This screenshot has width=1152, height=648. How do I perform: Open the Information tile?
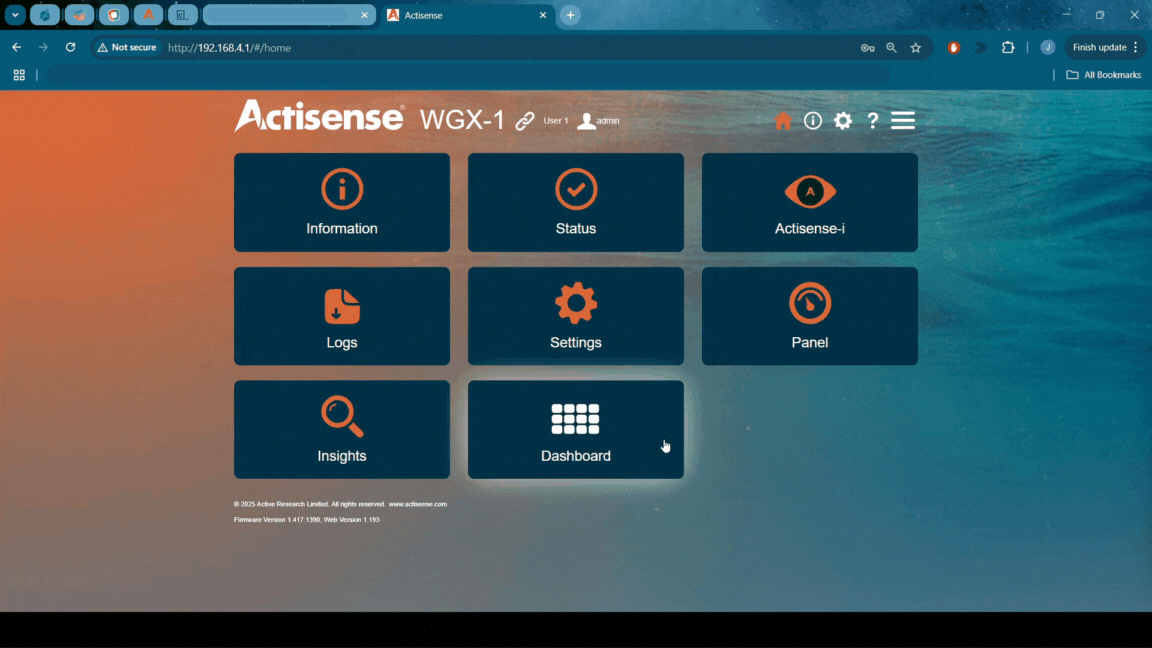pos(342,202)
